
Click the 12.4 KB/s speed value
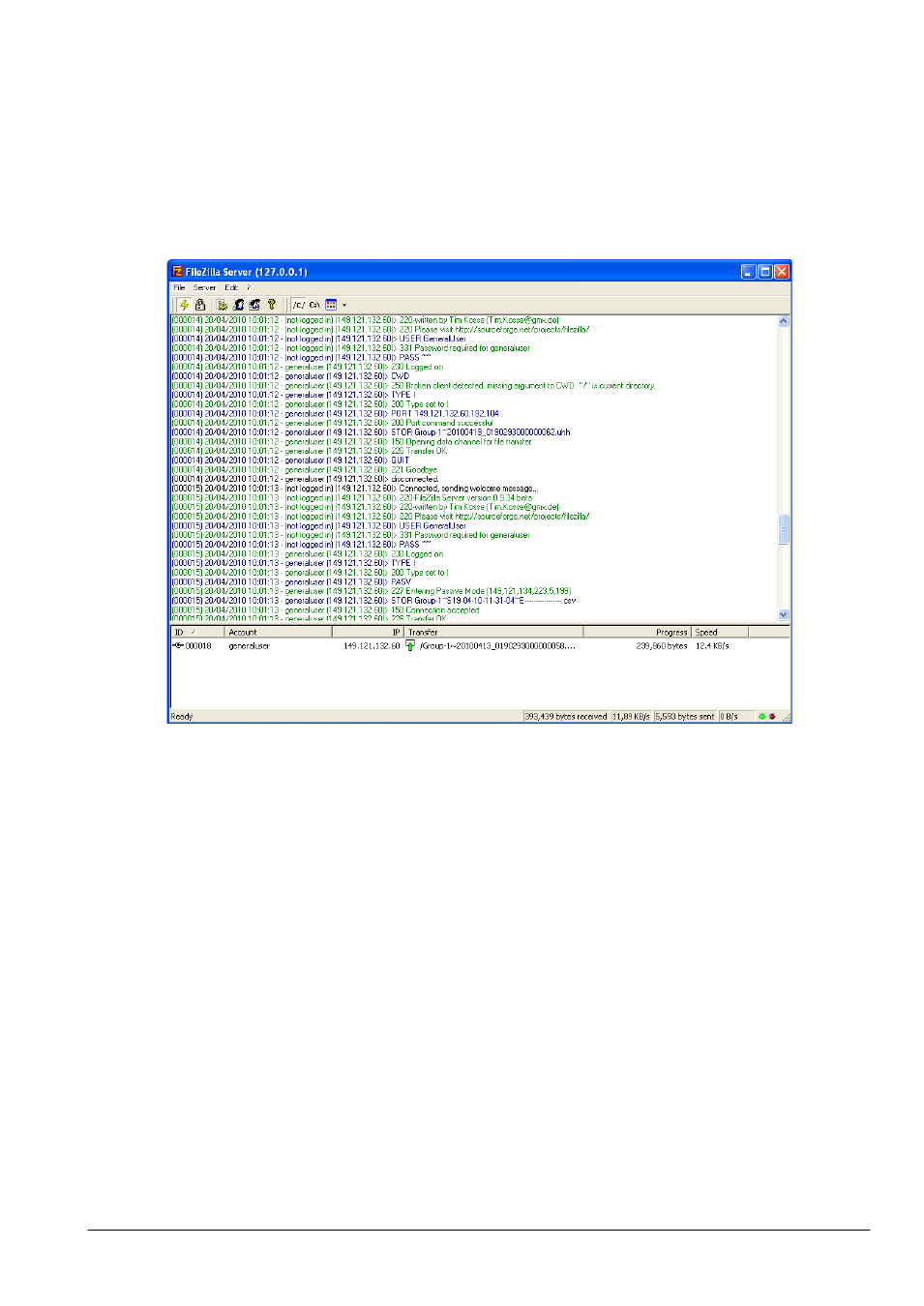(713, 646)
